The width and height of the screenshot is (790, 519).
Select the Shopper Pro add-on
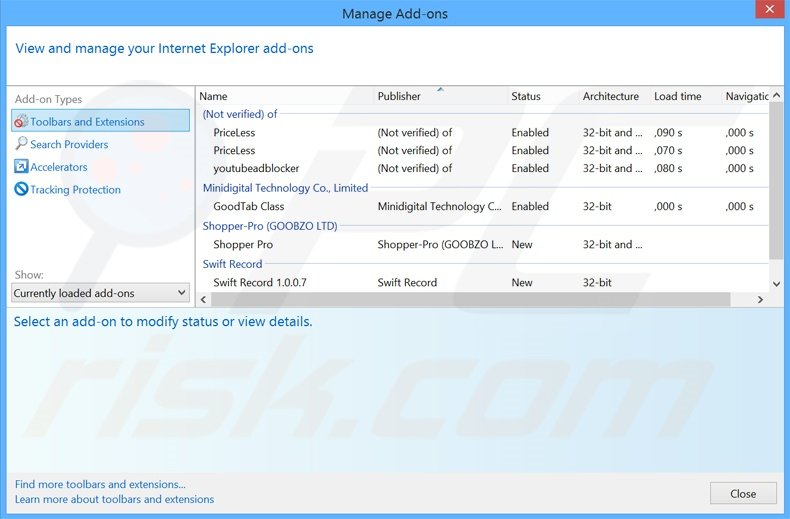483,244
